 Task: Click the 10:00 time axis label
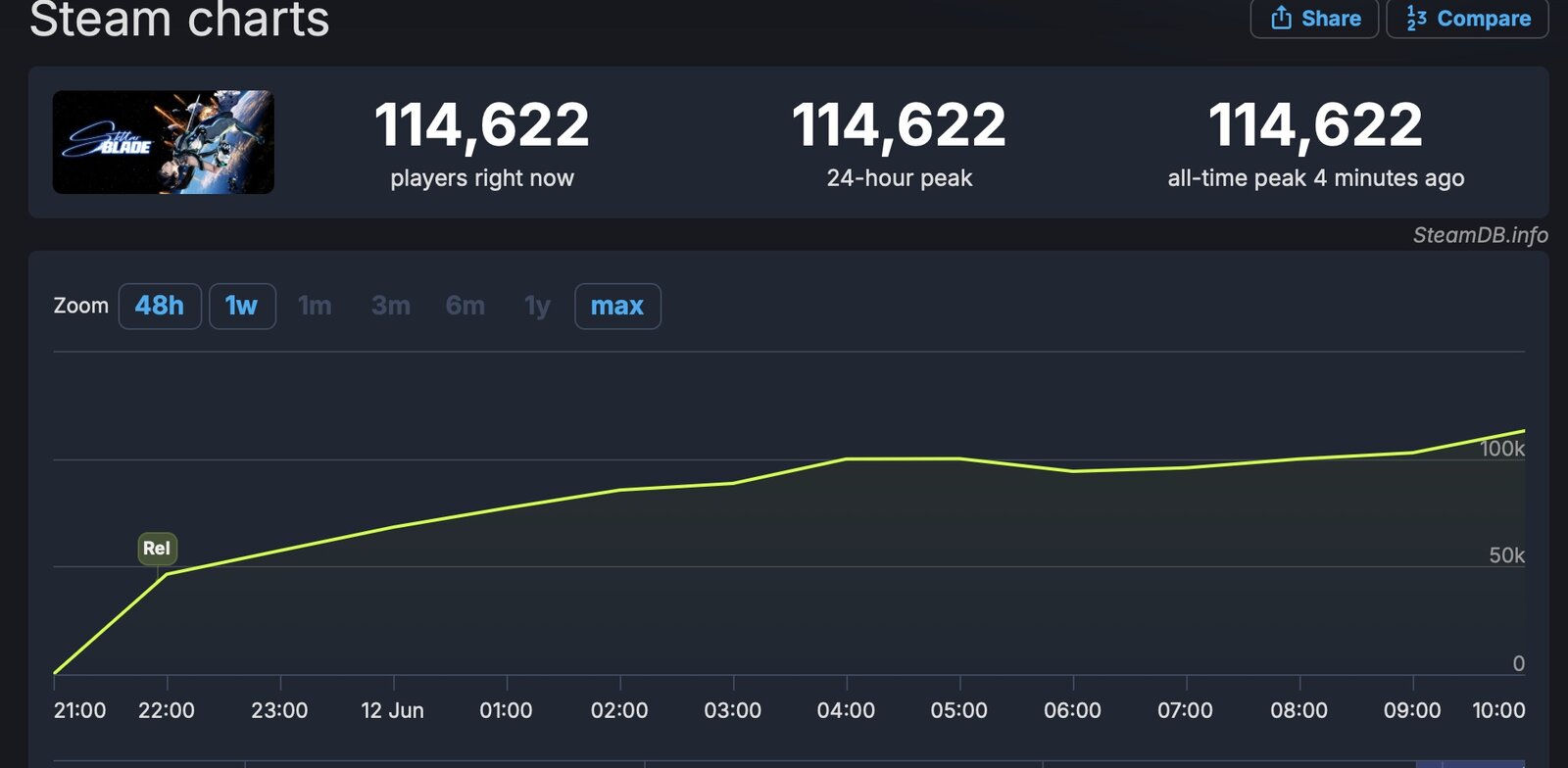coord(1499,710)
